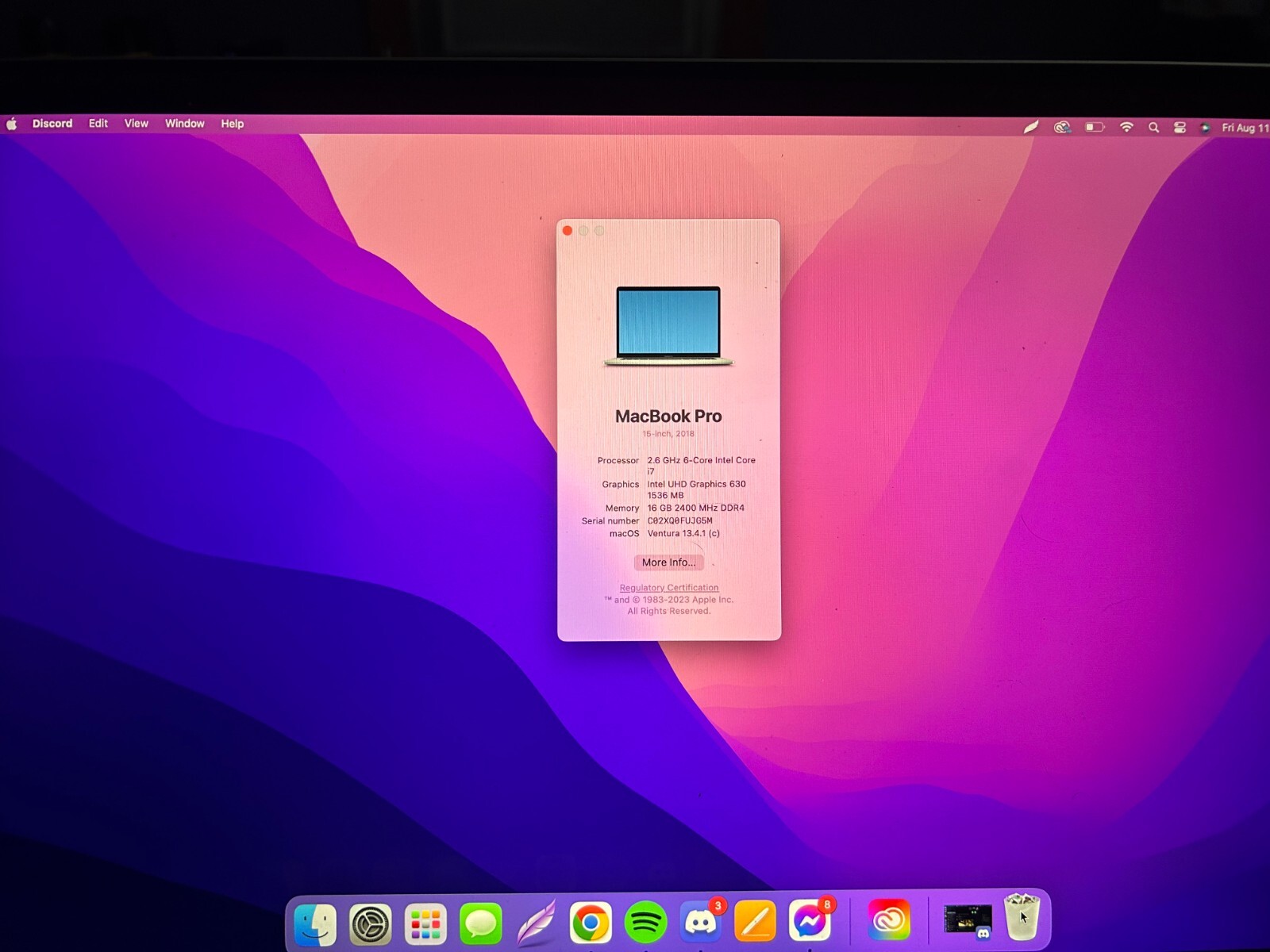Open the Discord application menu
Screen dimensions: 1270x952
coord(52,124)
